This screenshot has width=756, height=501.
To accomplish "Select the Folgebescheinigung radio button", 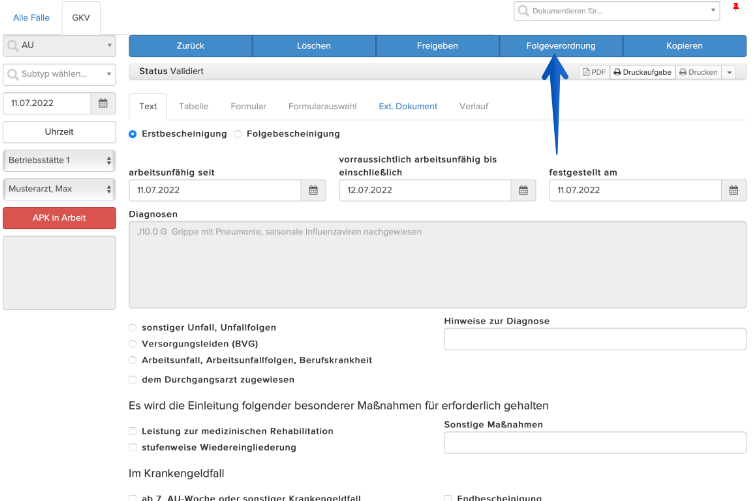I will (x=238, y=134).
